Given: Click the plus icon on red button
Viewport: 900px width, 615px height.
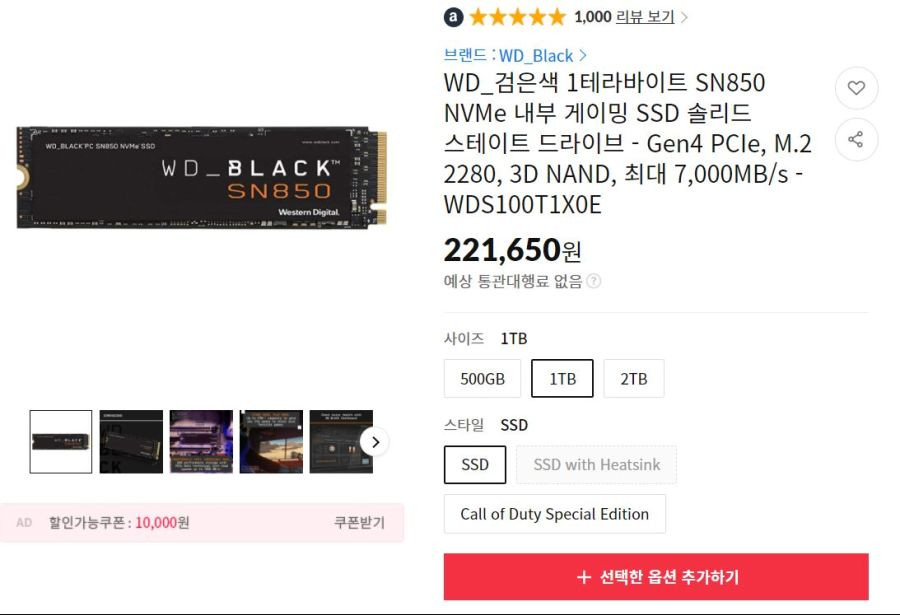Looking at the screenshot, I should pyautogui.click(x=584, y=577).
